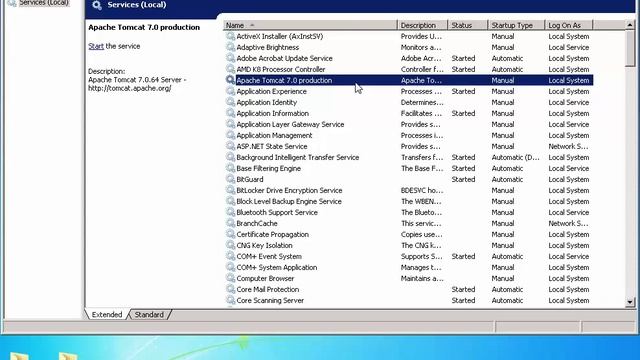Switch to the Standard tab
Image resolution: width=640 pixels, height=360 pixels.
point(149,315)
